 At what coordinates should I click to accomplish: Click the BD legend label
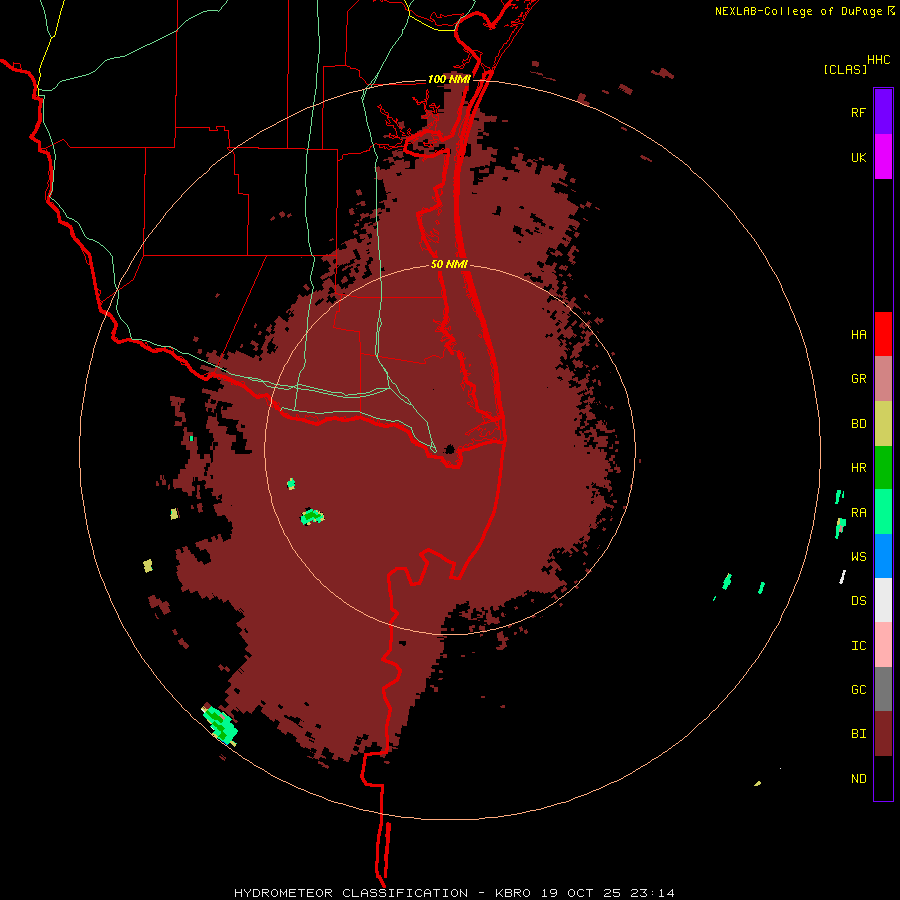(858, 424)
